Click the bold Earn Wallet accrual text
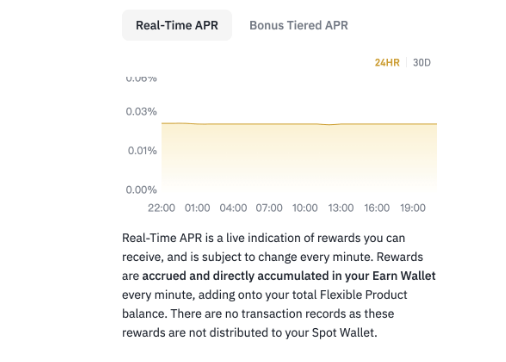 289,276
